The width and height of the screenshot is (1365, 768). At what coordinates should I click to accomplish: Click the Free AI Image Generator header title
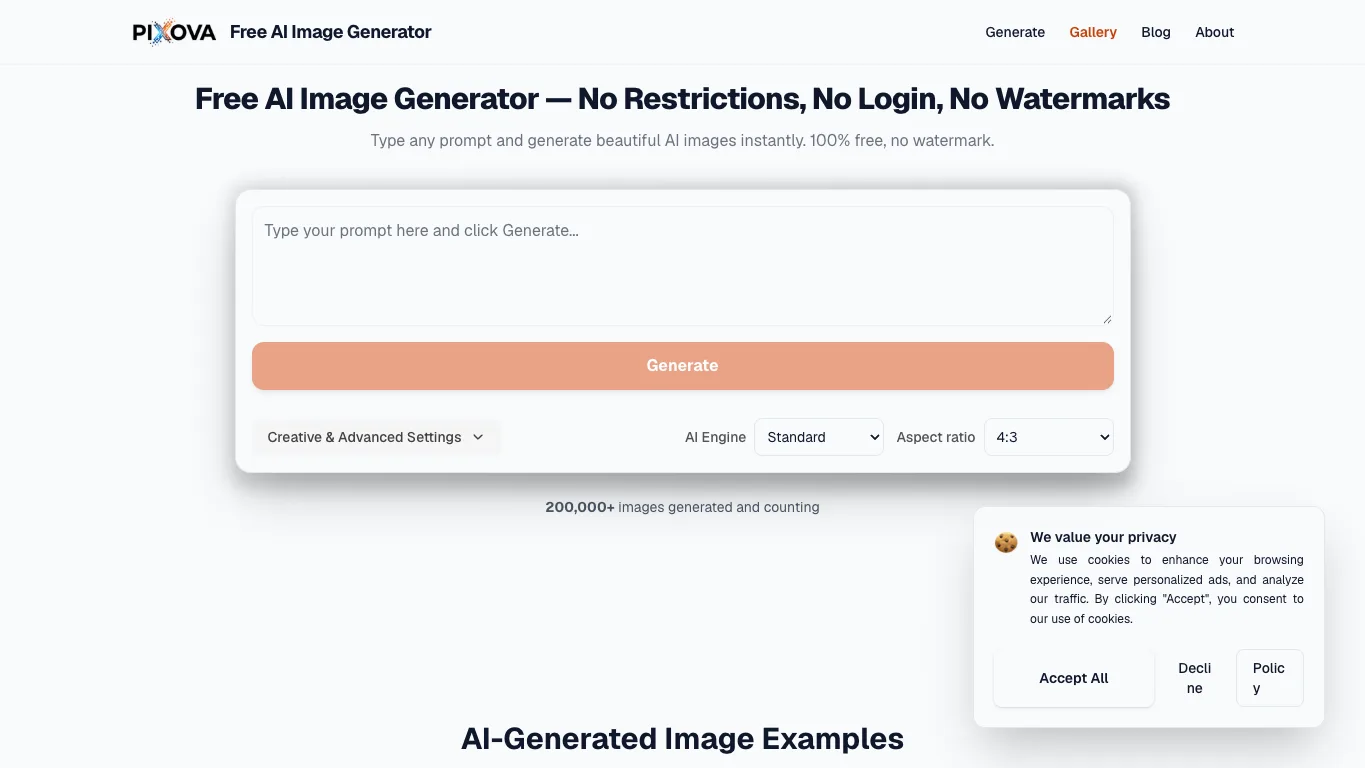click(331, 32)
